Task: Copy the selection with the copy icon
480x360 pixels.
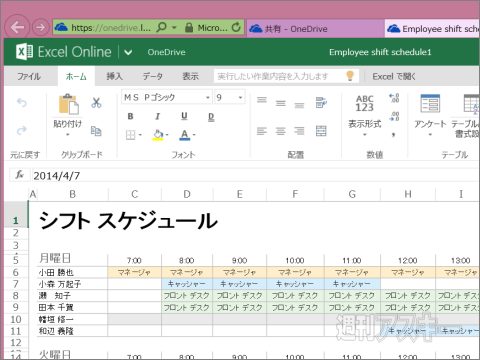Action: click(96, 131)
